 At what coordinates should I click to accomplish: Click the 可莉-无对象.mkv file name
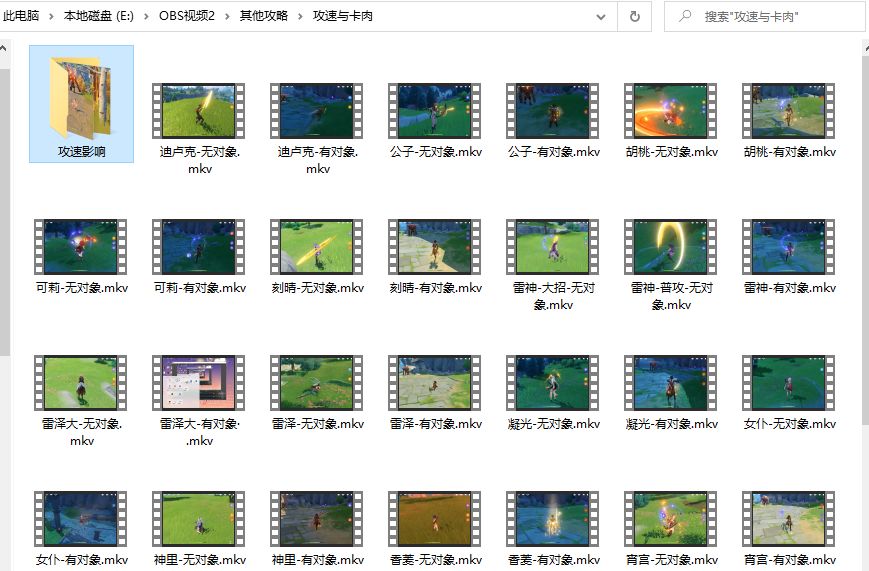coord(81,288)
